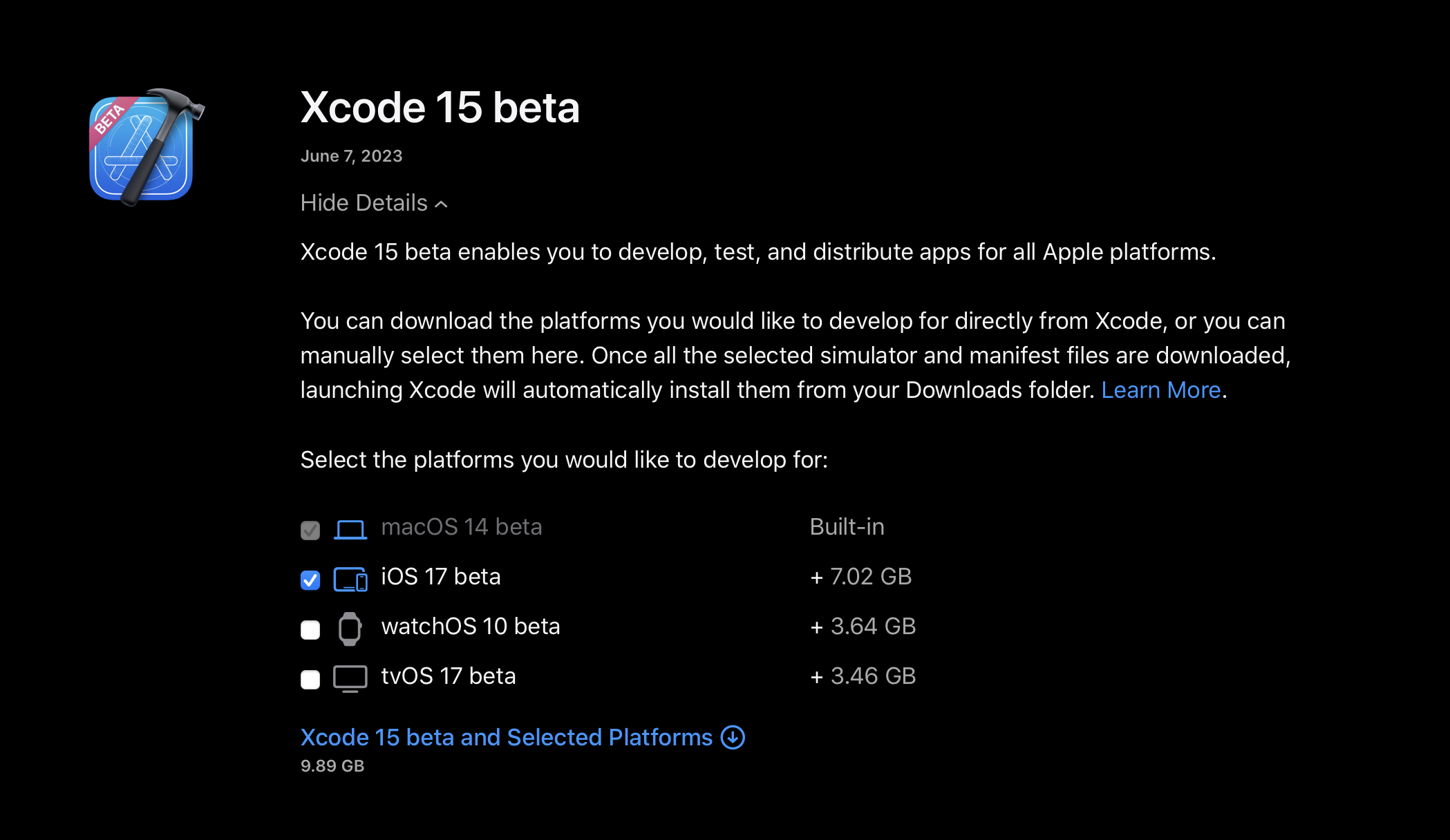Download Xcode 15 beta and Selected Platforms
The width and height of the screenshot is (1450, 840).
[506, 737]
